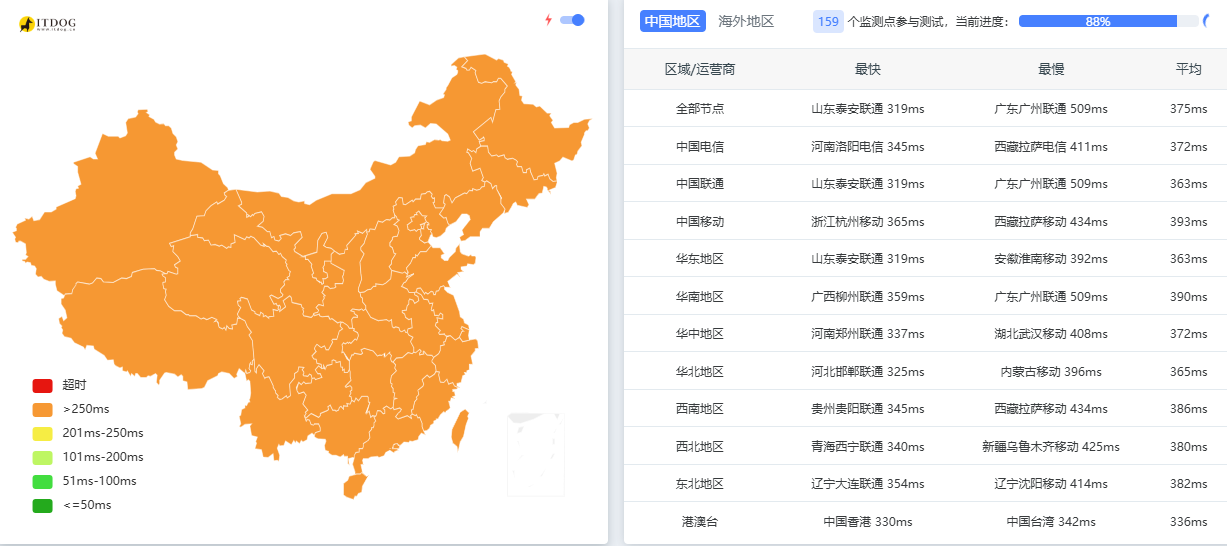1227x546 pixels.
Task: Click the 159 monitoring points badge
Action: (828, 21)
